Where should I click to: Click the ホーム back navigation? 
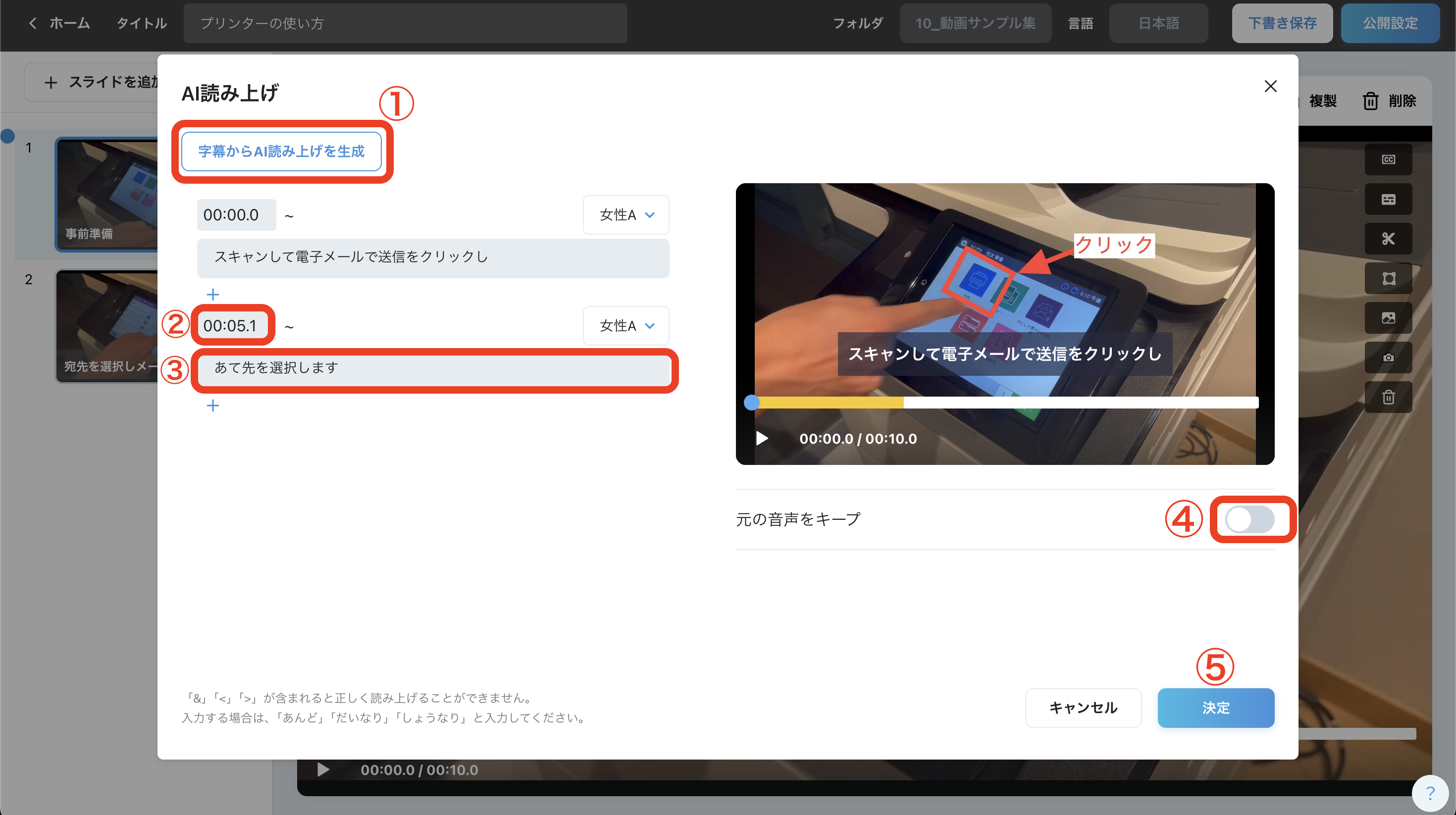59,23
